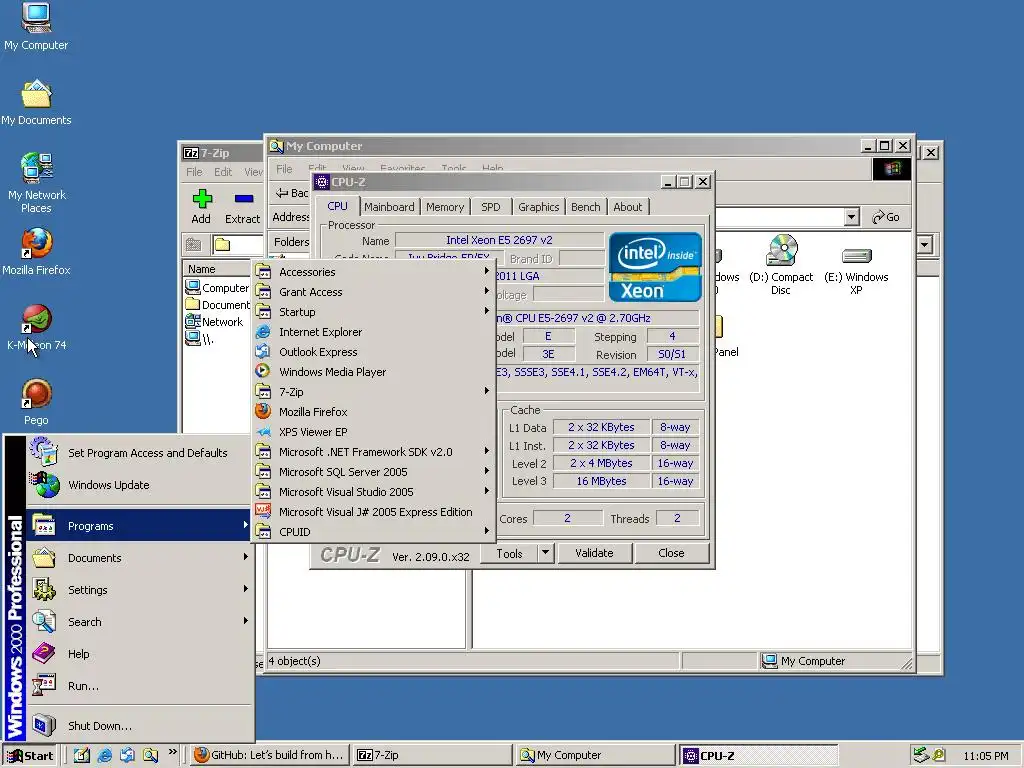
Task: Expand the CPUID program group
Action: [374, 532]
